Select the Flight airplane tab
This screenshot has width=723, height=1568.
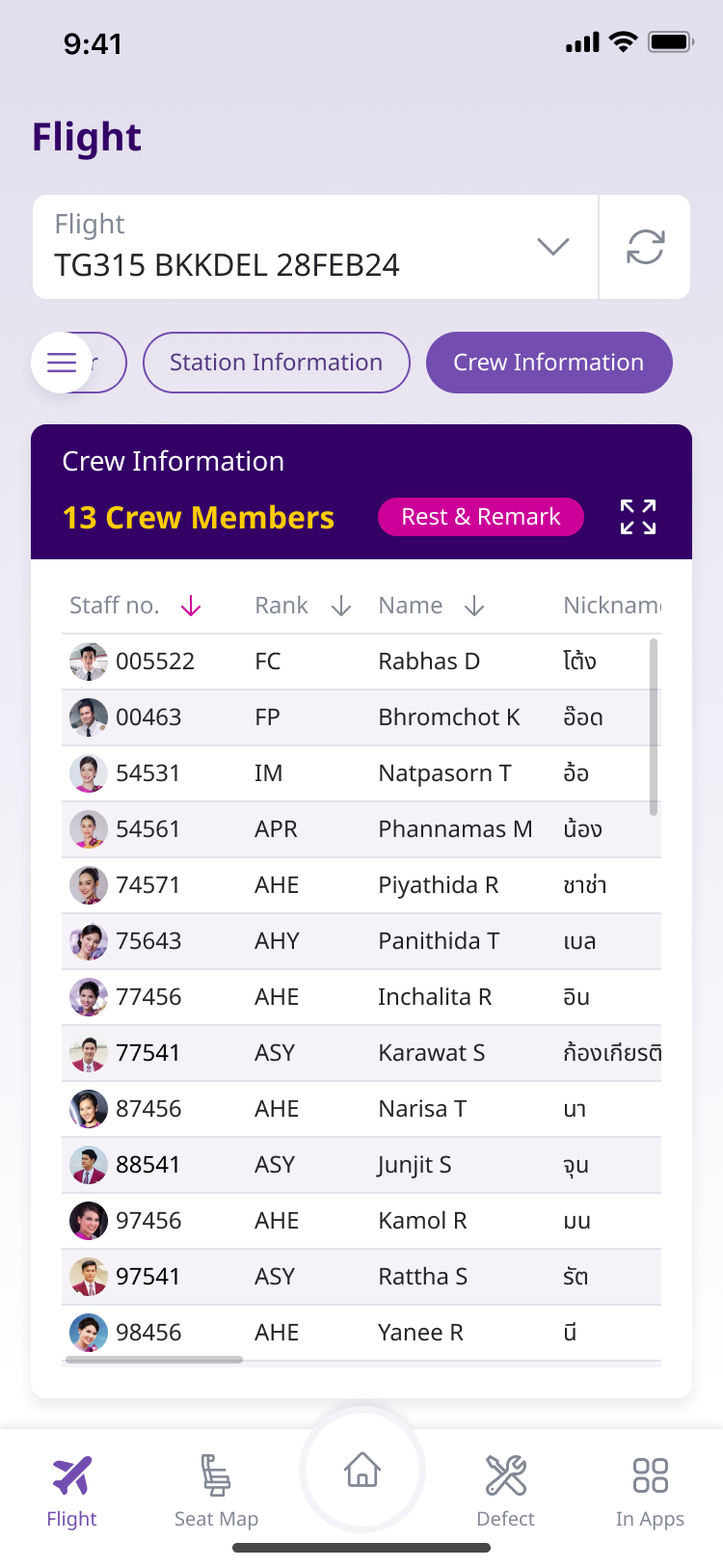pyautogui.click(x=72, y=1491)
